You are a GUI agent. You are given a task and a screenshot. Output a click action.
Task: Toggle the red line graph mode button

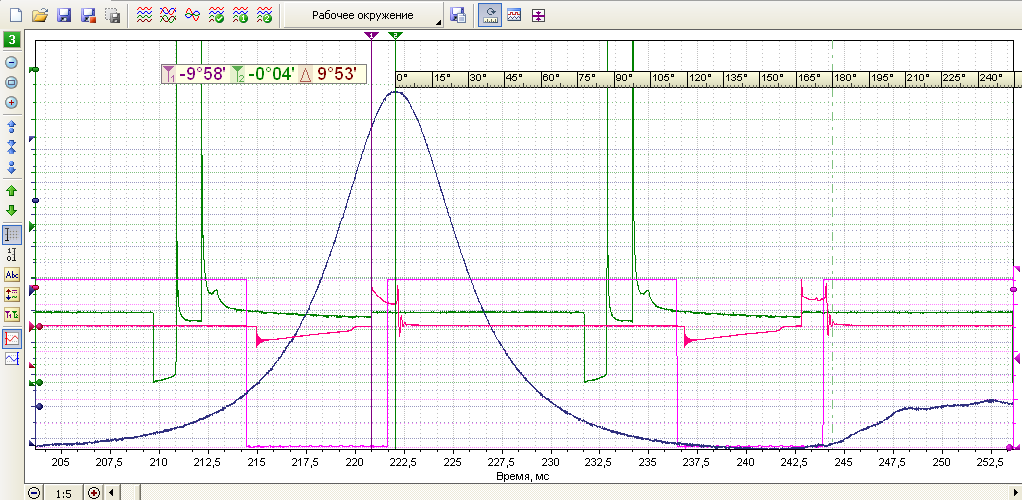click(12, 338)
